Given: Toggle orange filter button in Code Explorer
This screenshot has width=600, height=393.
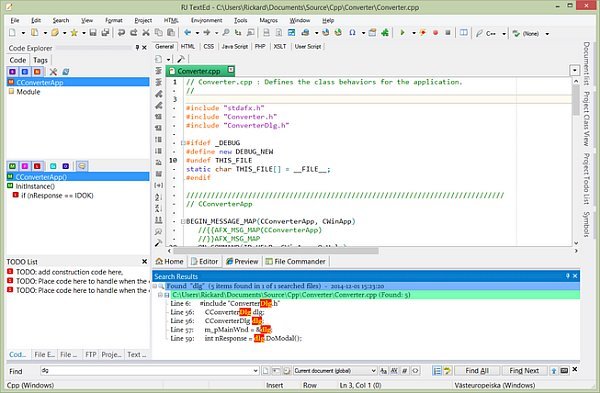Looking at the screenshot, I should [x=37, y=72].
